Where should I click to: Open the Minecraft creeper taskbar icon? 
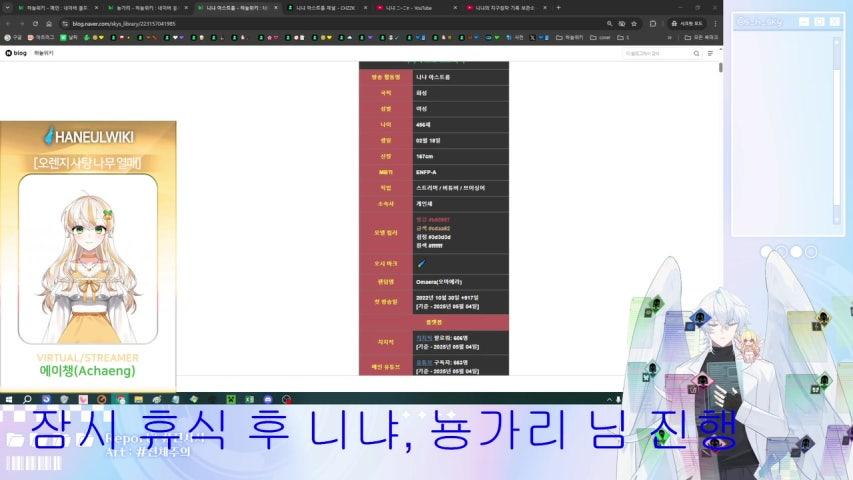pos(231,399)
